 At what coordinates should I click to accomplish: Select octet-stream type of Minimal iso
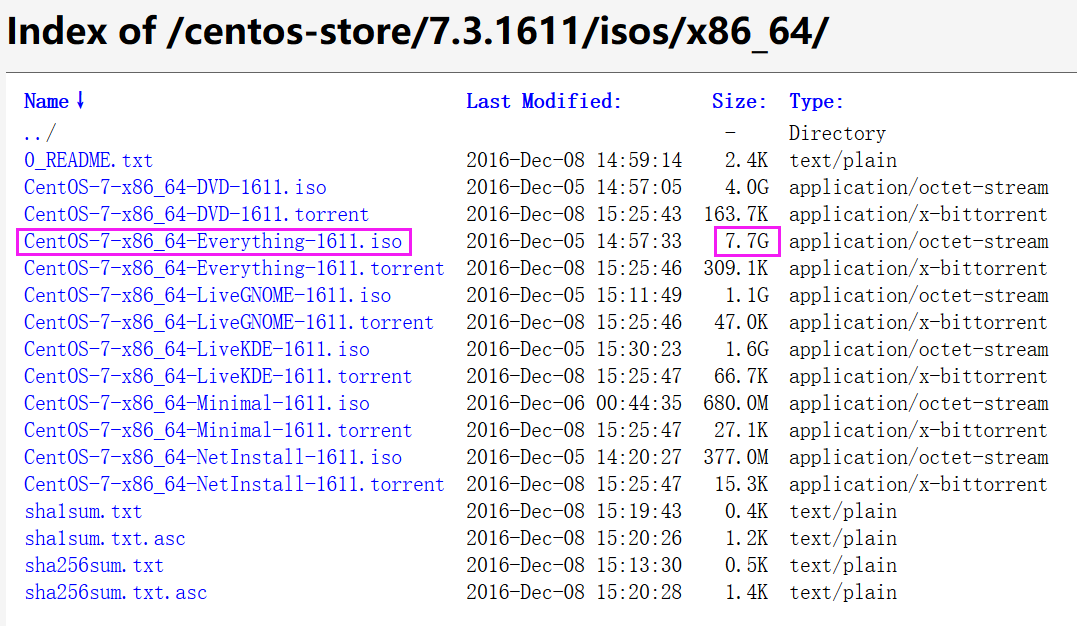[918, 403]
